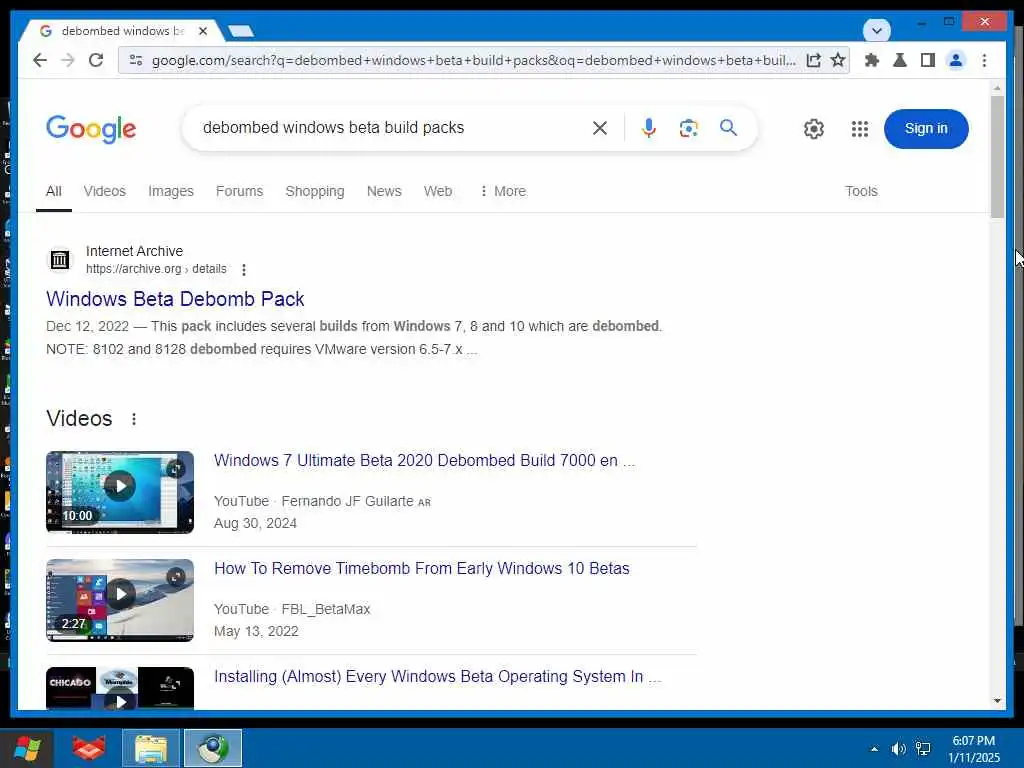Play the Chicago Windows Beta video thumbnail
Image resolution: width=1024 pixels, height=768 pixels.
(x=120, y=688)
